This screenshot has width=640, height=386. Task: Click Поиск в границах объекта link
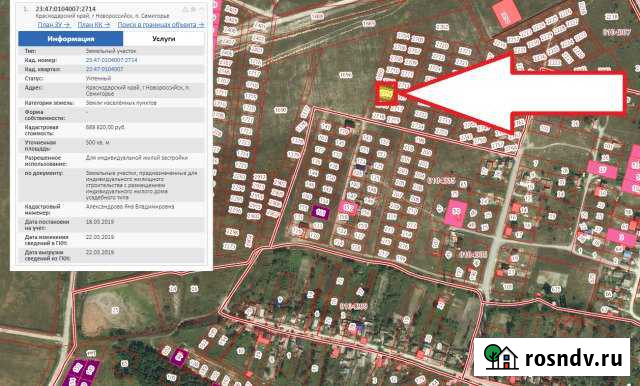point(160,25)
